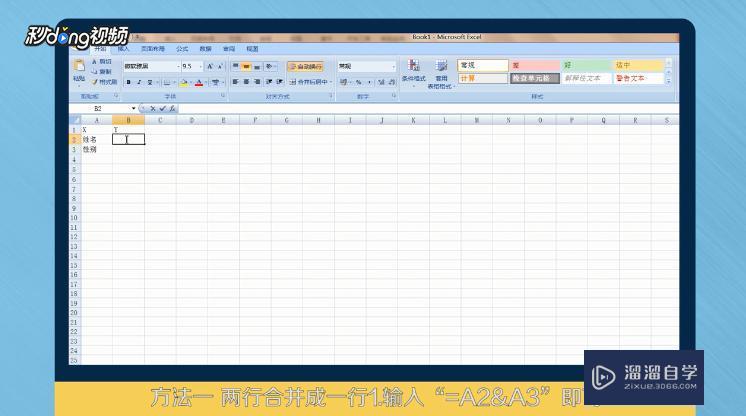Click the comma style icon
746x416 pixels.
tap(369, 82)
